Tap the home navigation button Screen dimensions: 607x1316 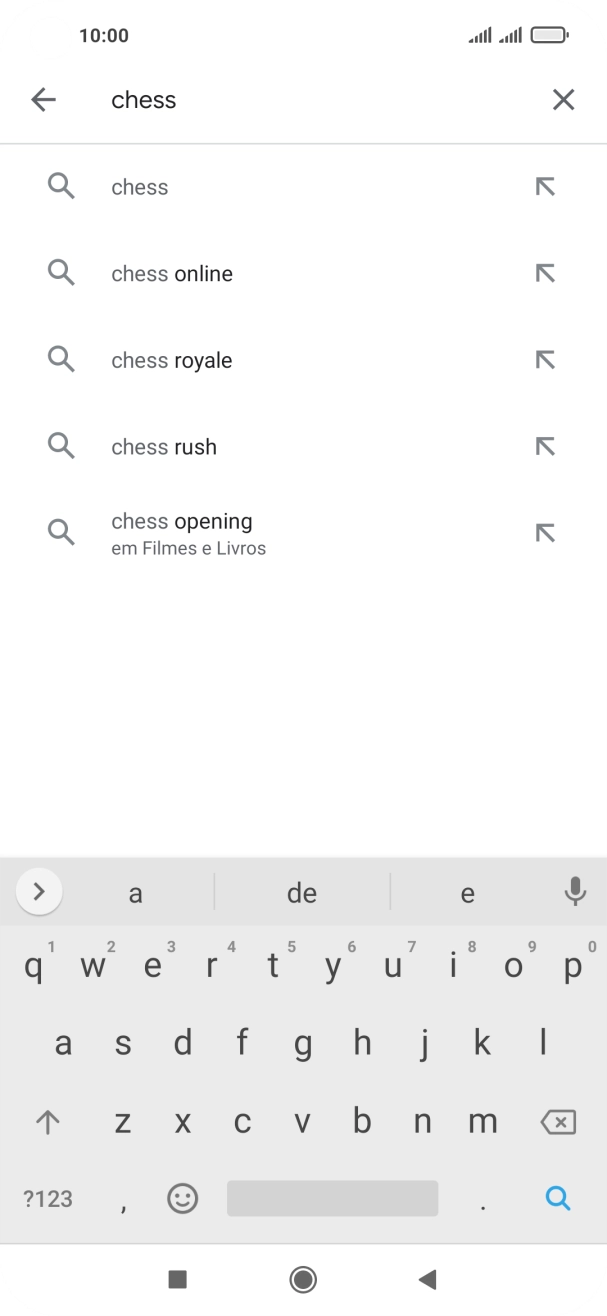point(303,1279)
